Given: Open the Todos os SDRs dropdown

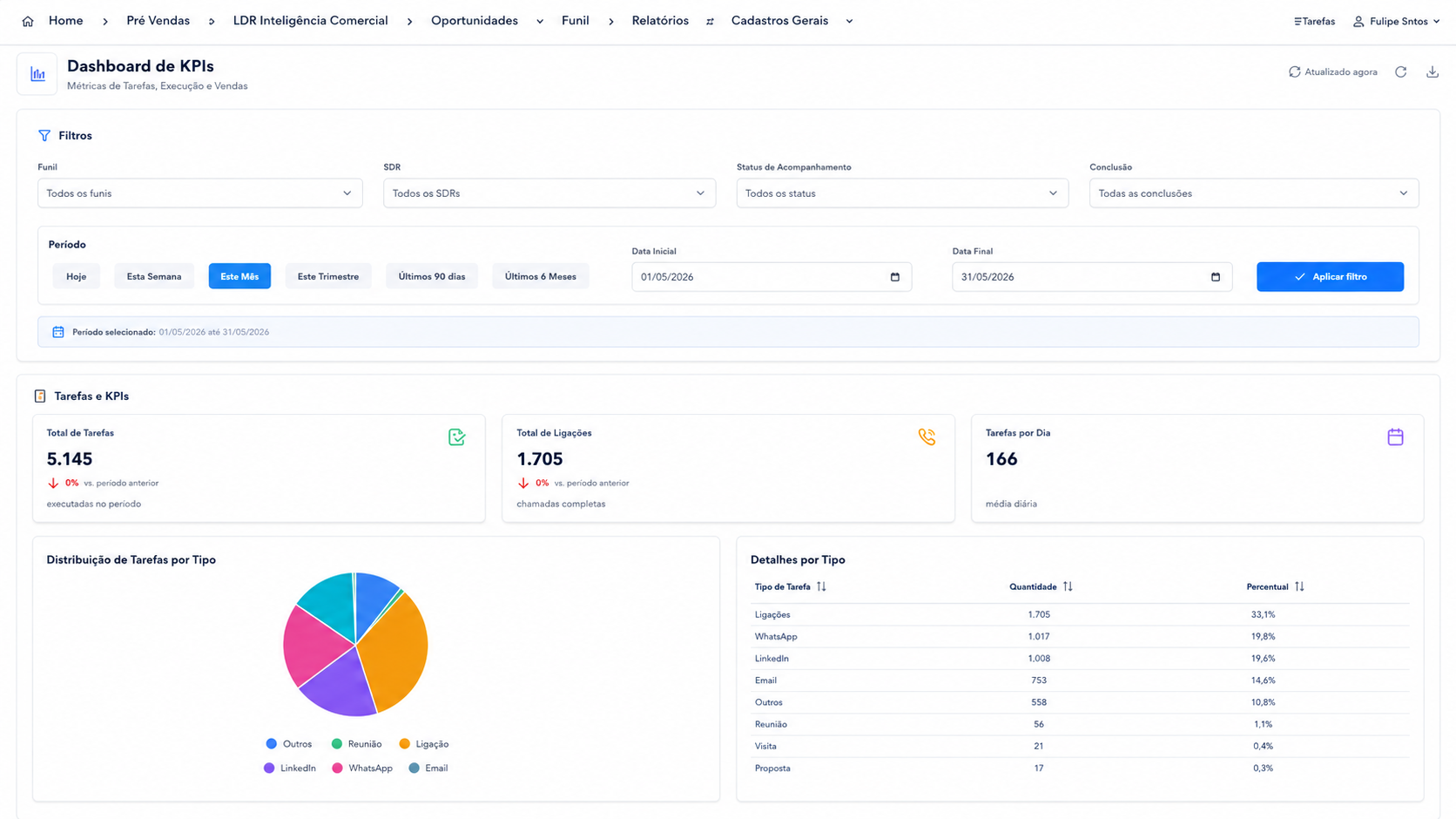Looking at the screenshot, I should (549, 193).
